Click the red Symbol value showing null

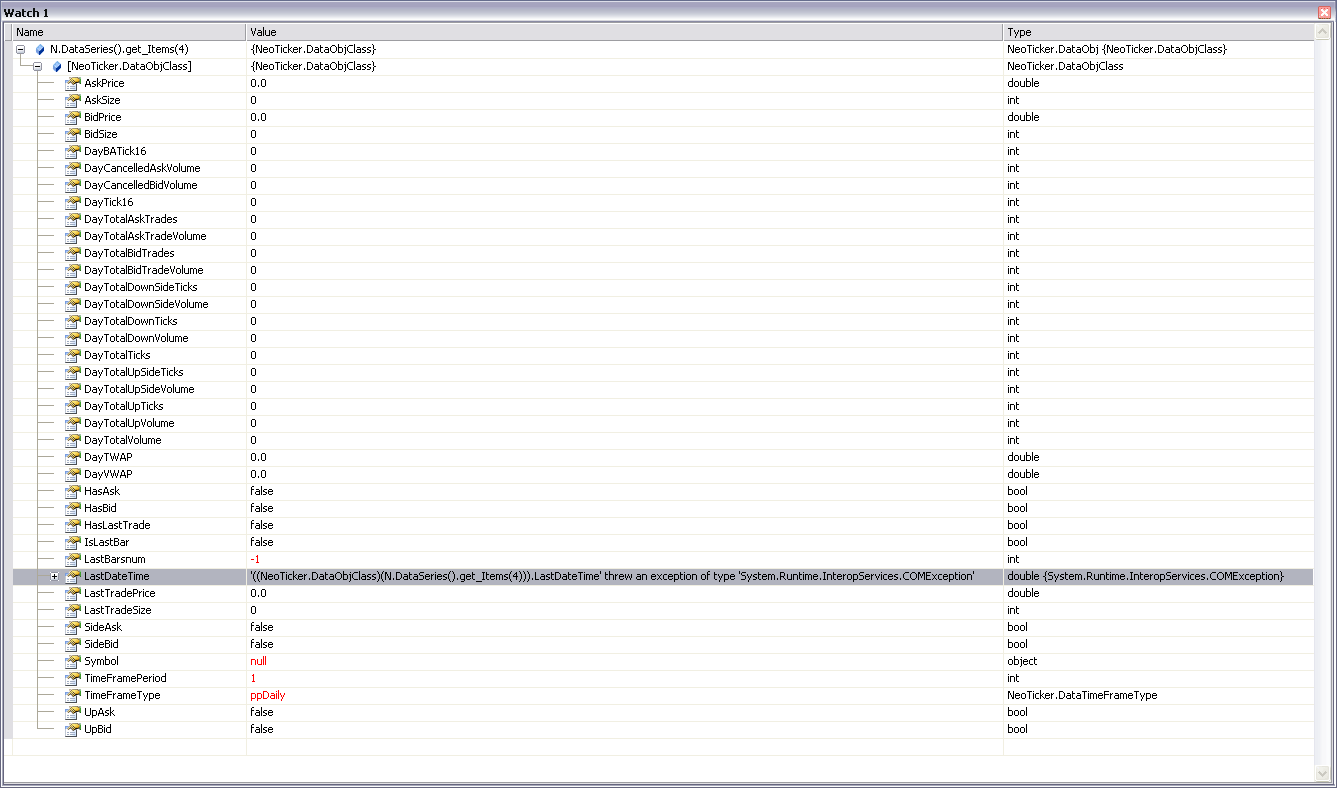pyautogui.click(x=258, y=661)
